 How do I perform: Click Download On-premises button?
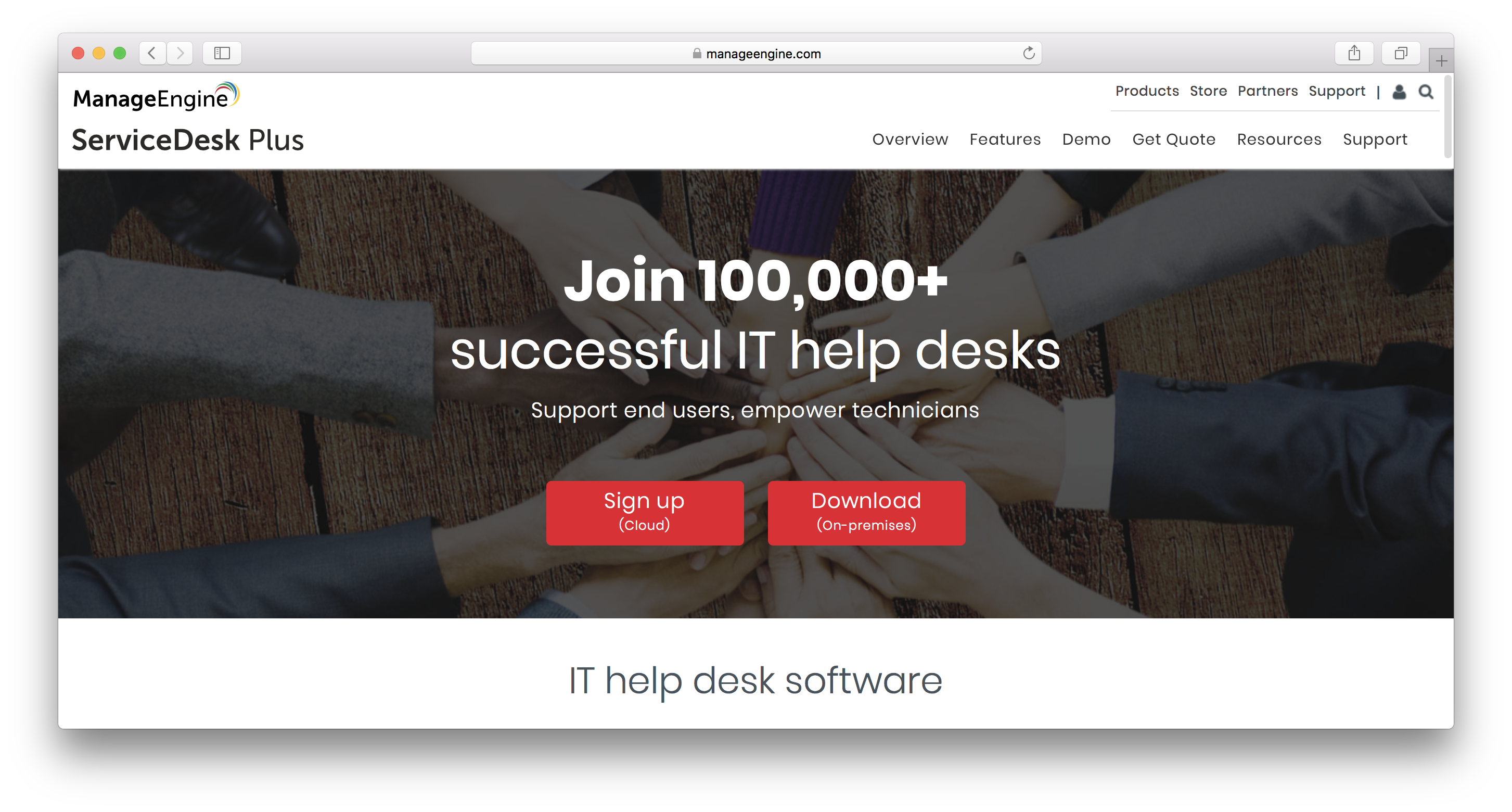tap(865, 511)
